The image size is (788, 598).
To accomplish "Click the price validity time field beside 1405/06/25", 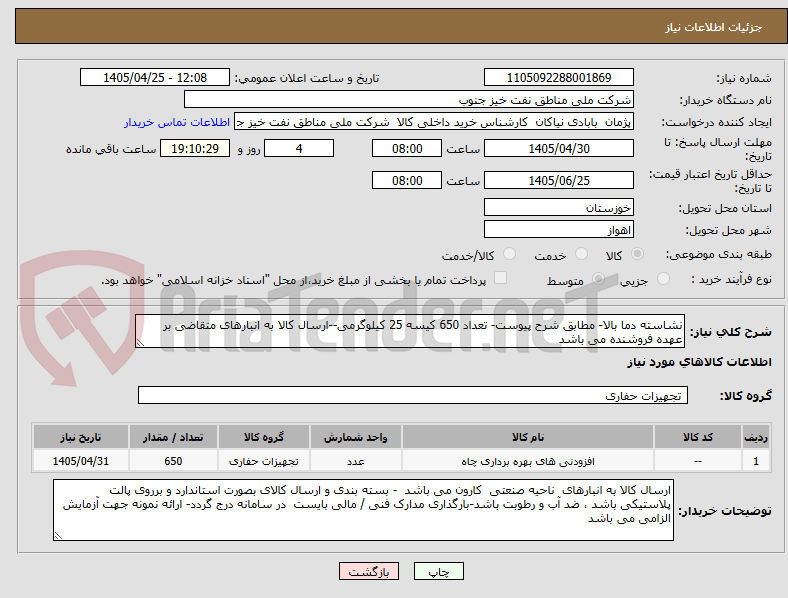I will tap(407, 180).
